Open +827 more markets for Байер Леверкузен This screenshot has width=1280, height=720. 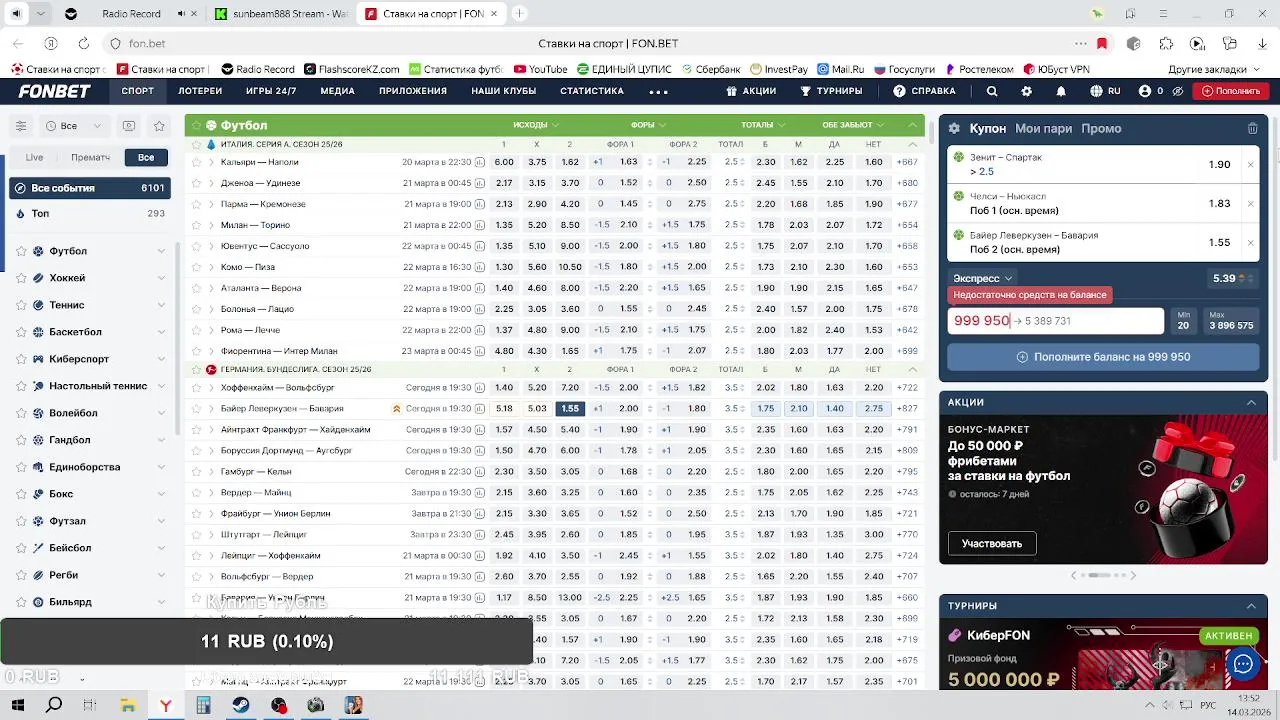tap(908, 409)
